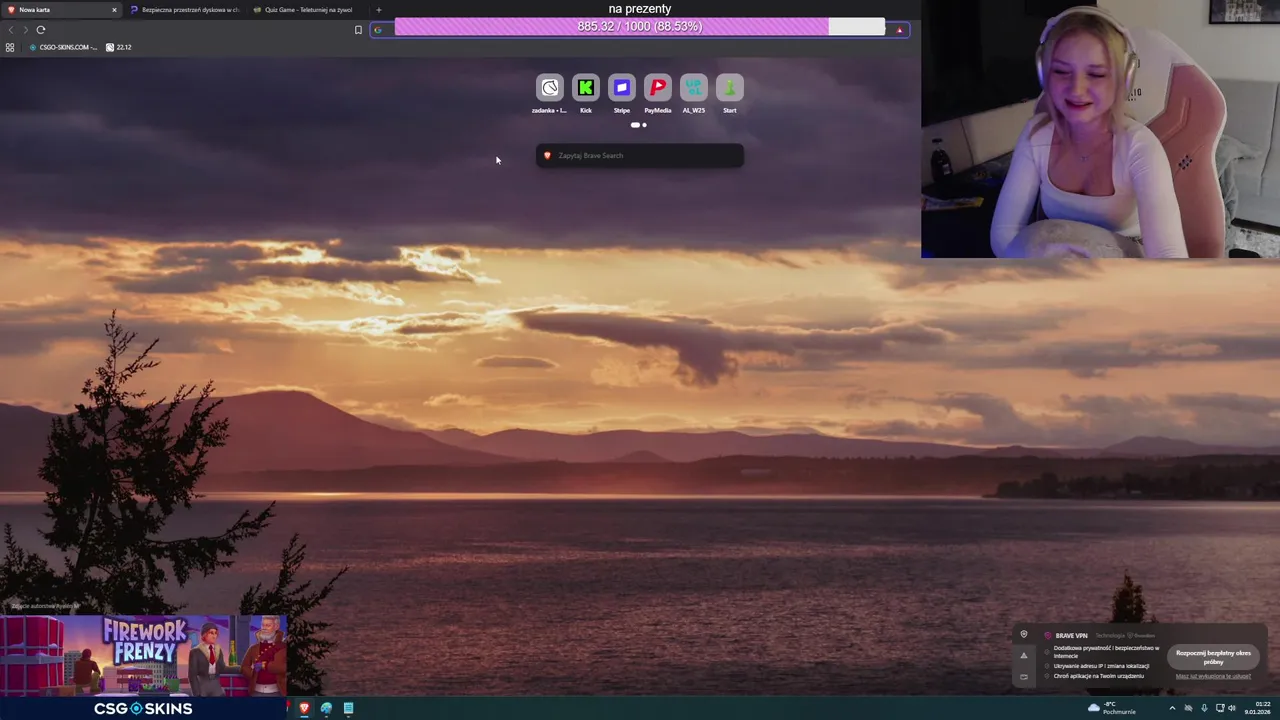Open a new tab with plus button
Viewport: 1280px width, 720px height.
click(x=378, y=10)
